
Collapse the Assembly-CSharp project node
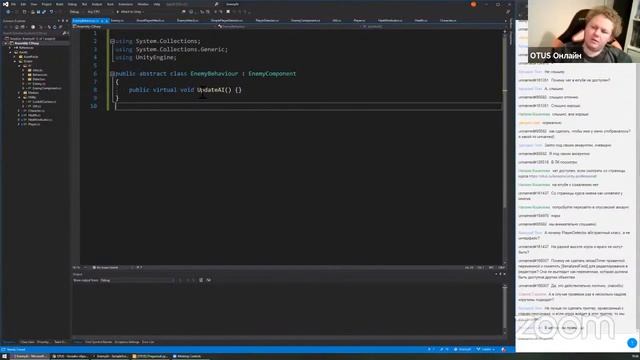click(6, 43)
